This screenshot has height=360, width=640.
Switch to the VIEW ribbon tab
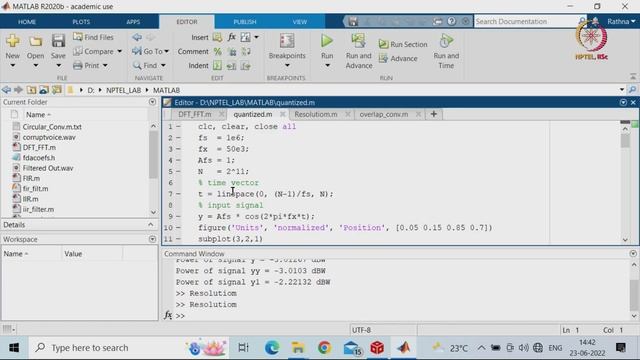point(300,22)
